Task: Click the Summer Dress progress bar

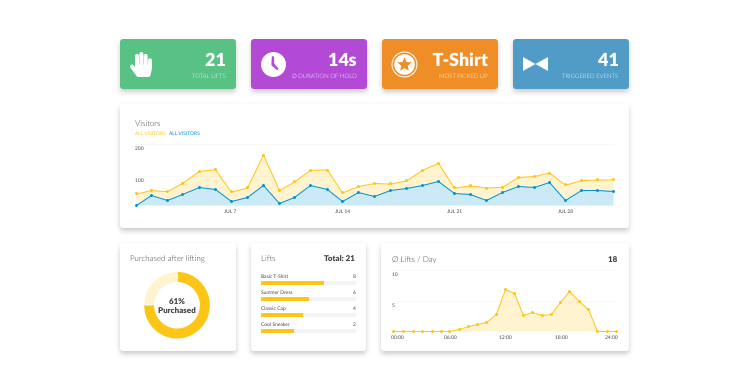Action: click(308, 299)
